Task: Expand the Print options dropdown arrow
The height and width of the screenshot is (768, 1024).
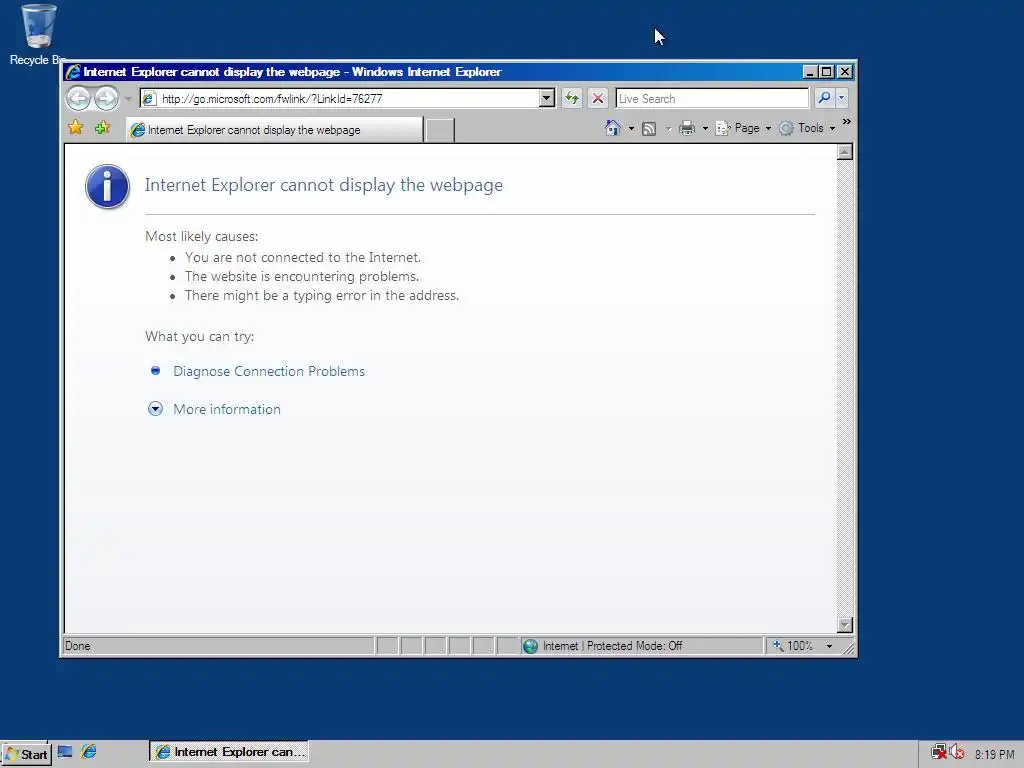Action: point(705,129)
